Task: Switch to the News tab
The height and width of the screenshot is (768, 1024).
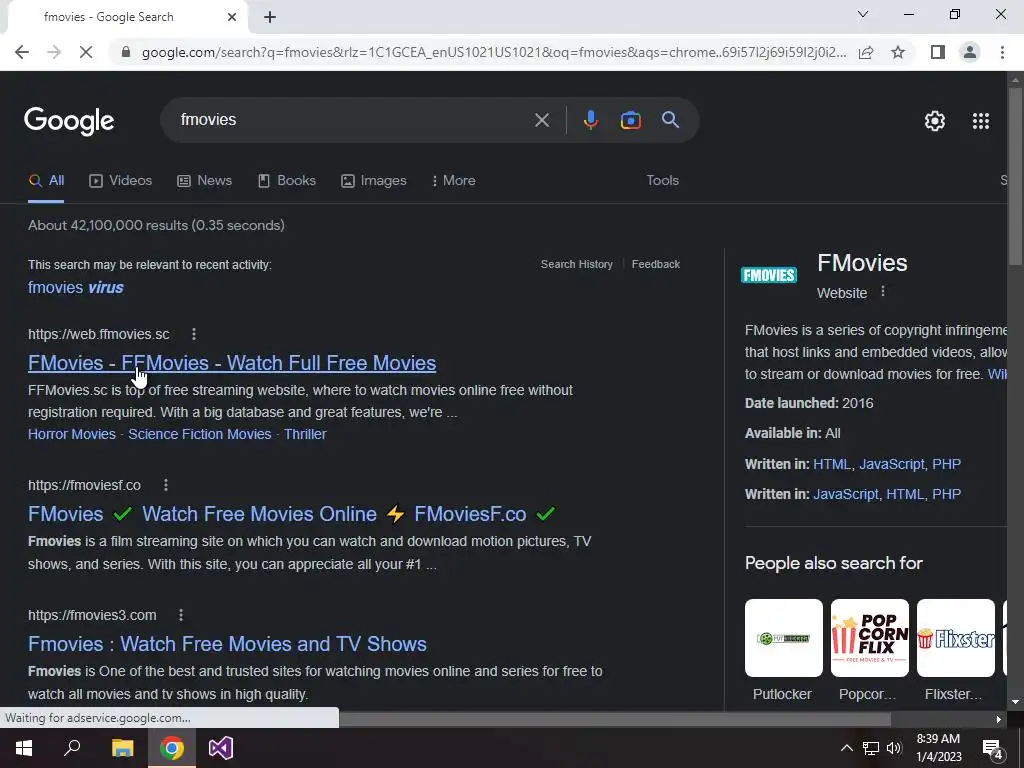Action: (204, 181)
